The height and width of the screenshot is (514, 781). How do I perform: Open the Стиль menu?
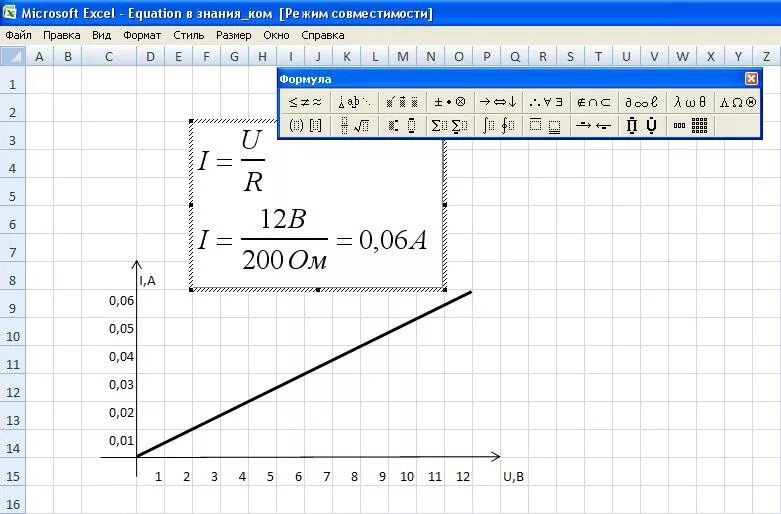pyautogui.click(x=189, y=35)
